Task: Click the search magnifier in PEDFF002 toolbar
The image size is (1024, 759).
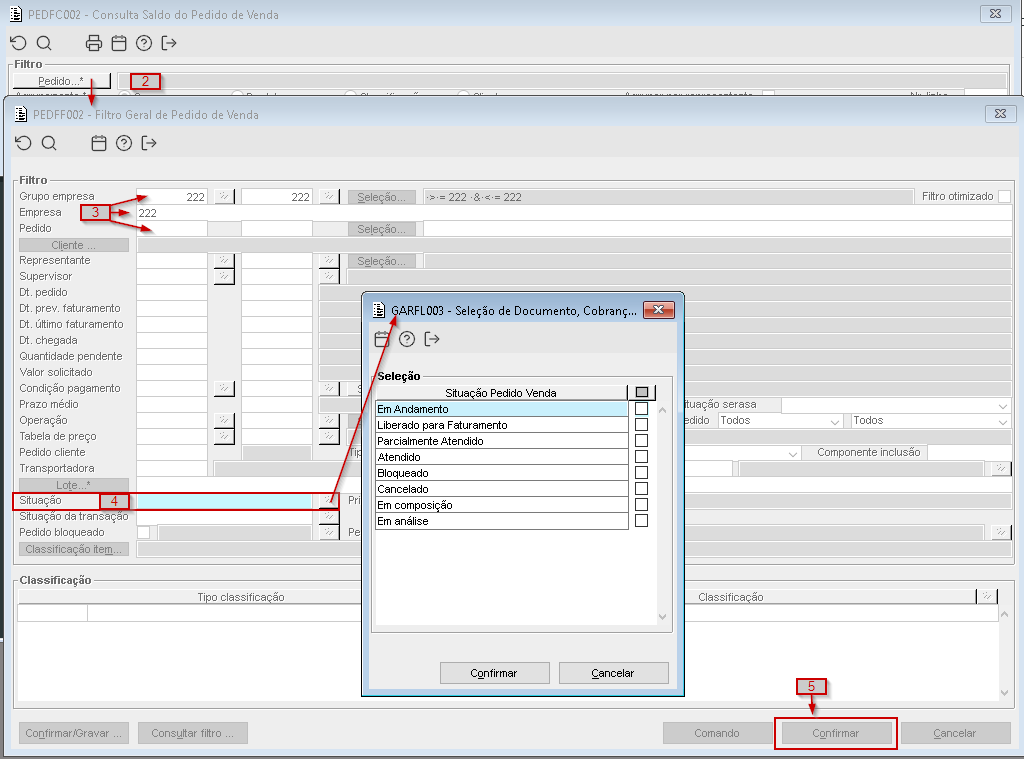Action: (x=49, y=143)
